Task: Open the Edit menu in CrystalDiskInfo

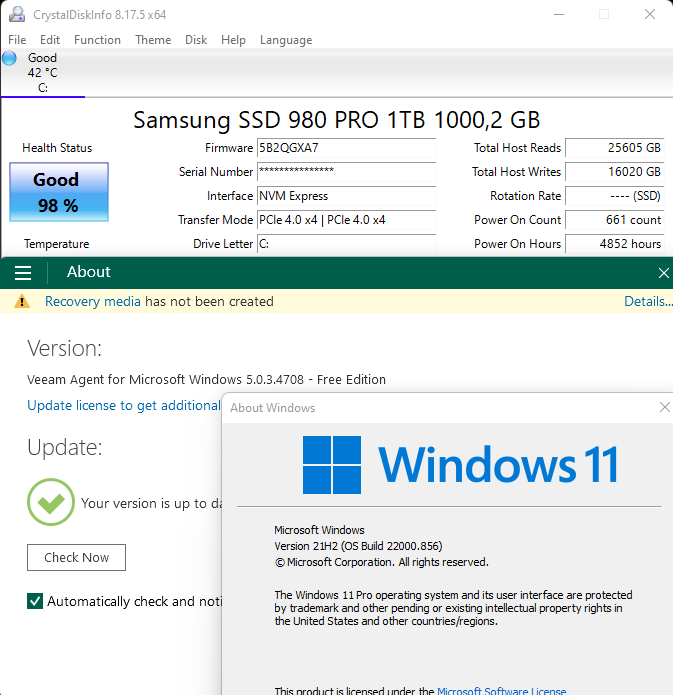Action: click(50, 40)
